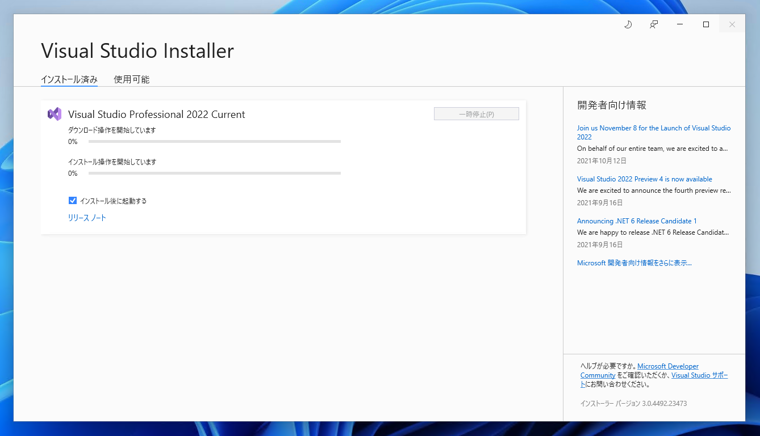
Task: Open Microsoft 開発者向け情報をさらに表示 link
Action: point(634,263)
